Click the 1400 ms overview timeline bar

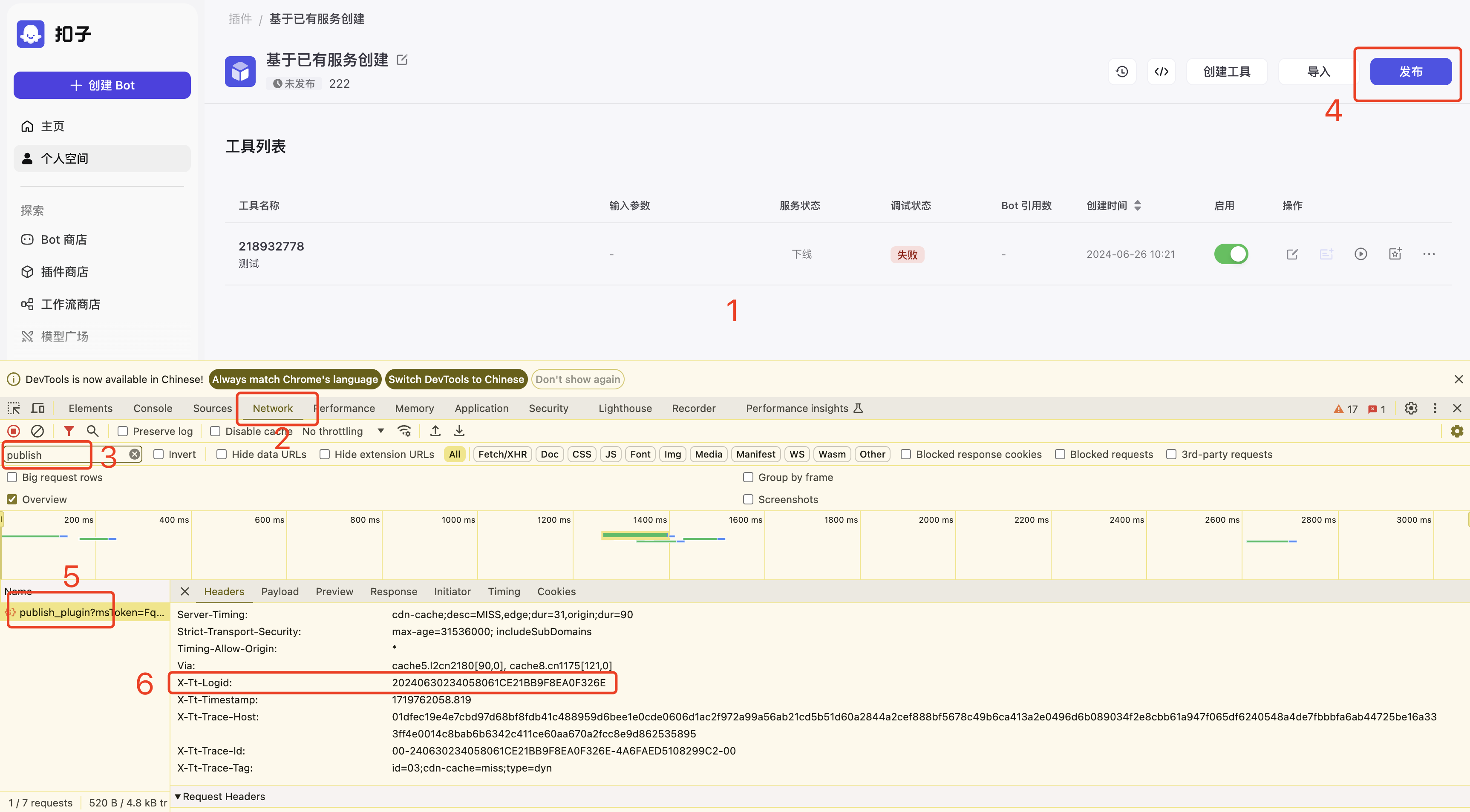coord(635,535)
